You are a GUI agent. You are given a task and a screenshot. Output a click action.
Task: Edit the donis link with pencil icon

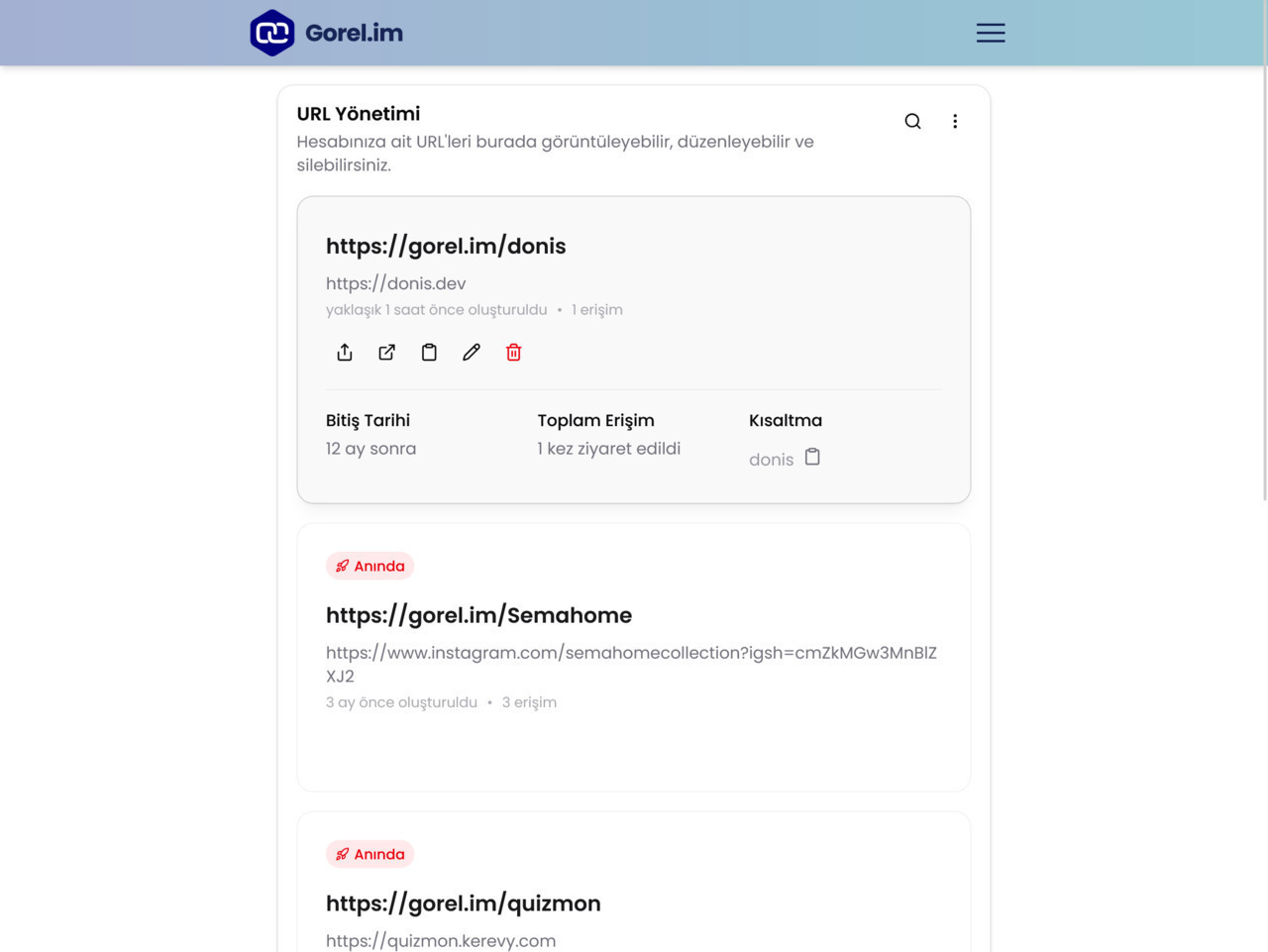click(x=472, y=352)
